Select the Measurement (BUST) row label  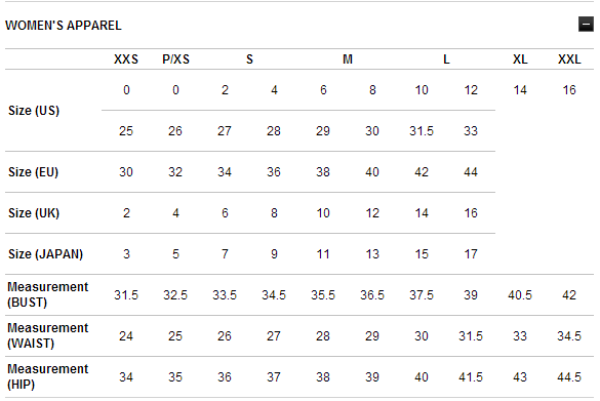[48, 295]
